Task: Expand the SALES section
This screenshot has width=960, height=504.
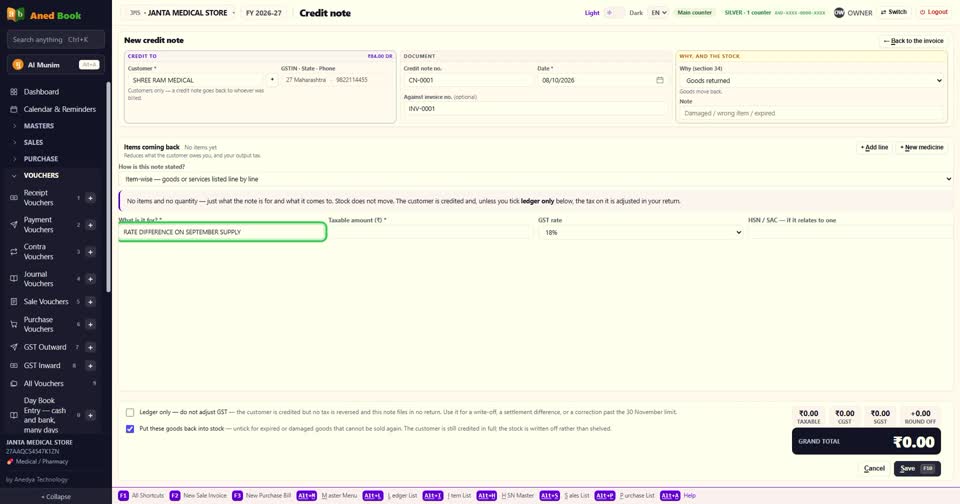Action: [33, 142]
